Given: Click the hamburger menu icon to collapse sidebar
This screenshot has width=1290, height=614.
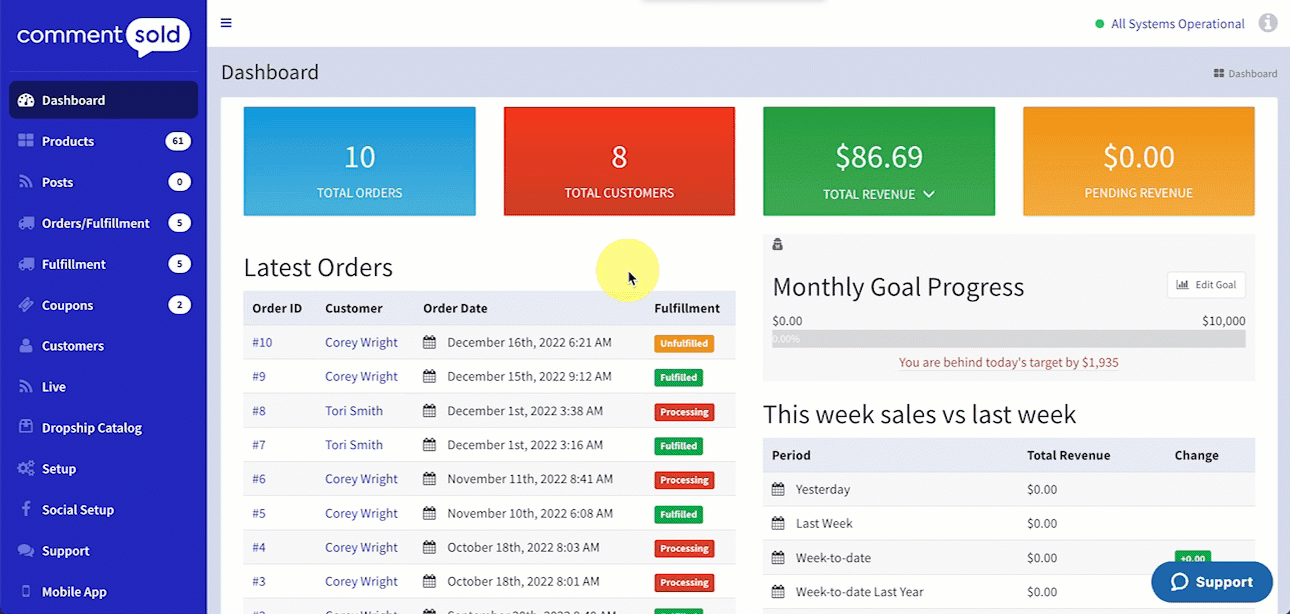Looking at the screenshot, I should 226,23.
